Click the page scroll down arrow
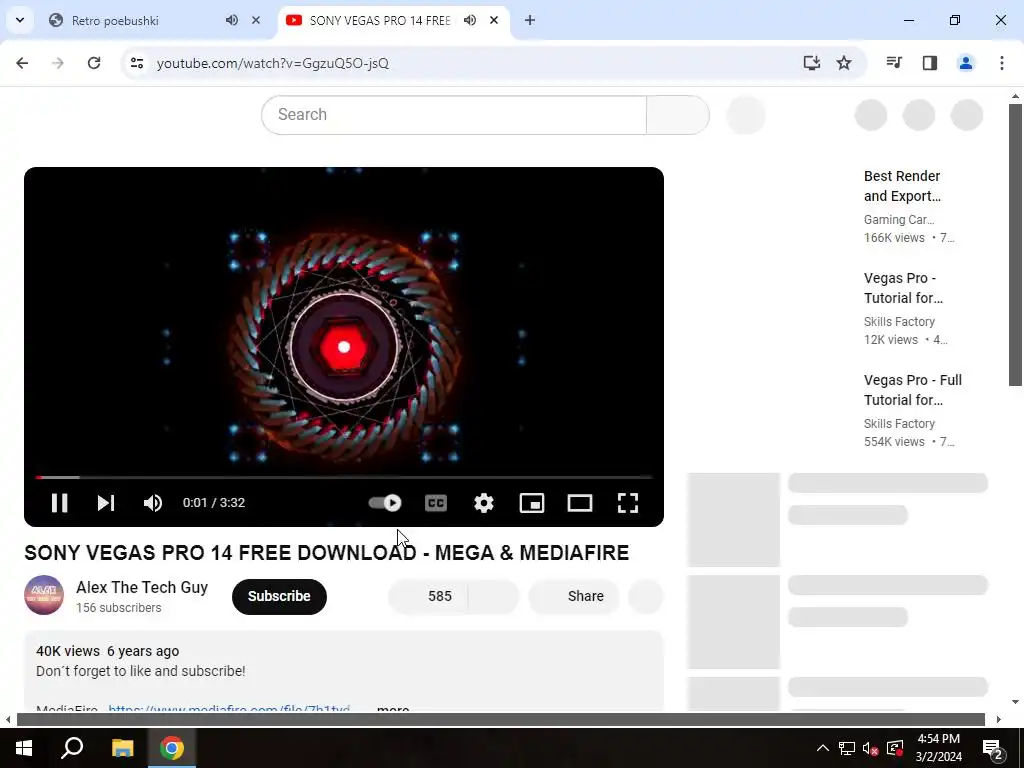 pyautogui.click(x=1016, y=703)
